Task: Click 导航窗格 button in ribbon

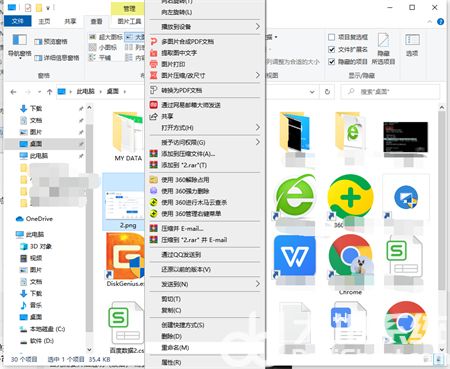Action: click(x=20, y=45)
